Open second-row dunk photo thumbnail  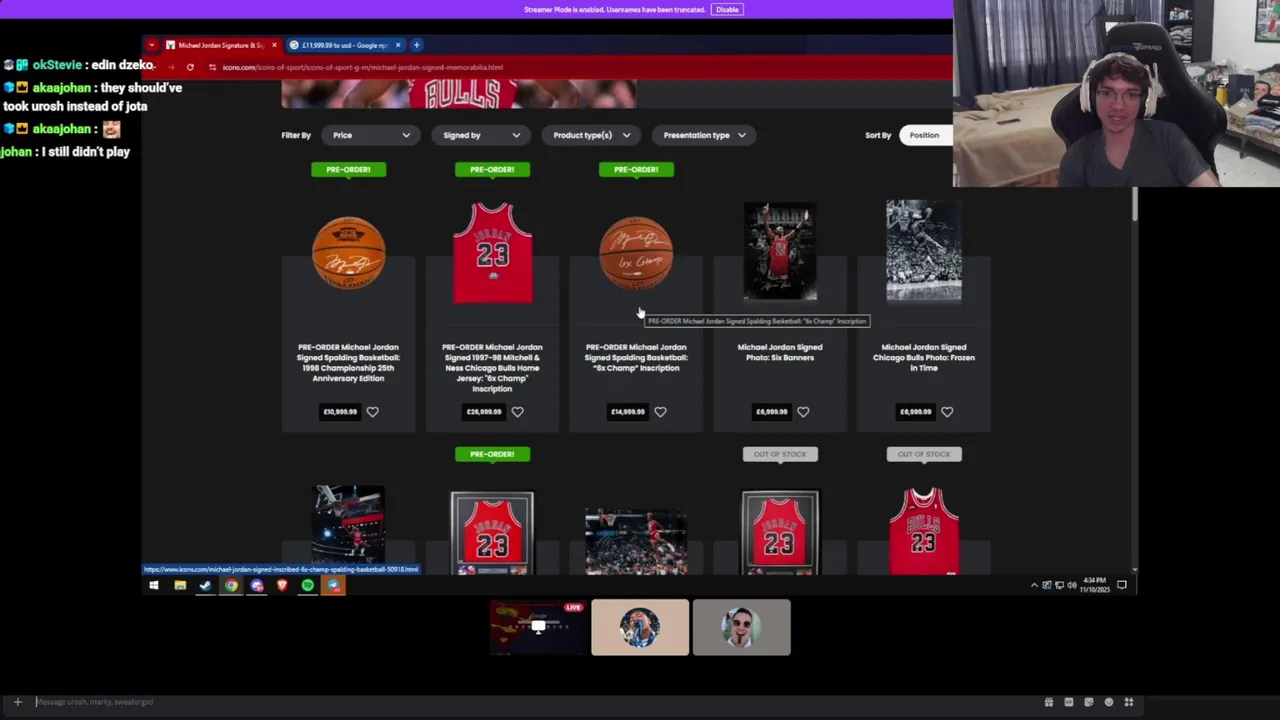(348, 526)
